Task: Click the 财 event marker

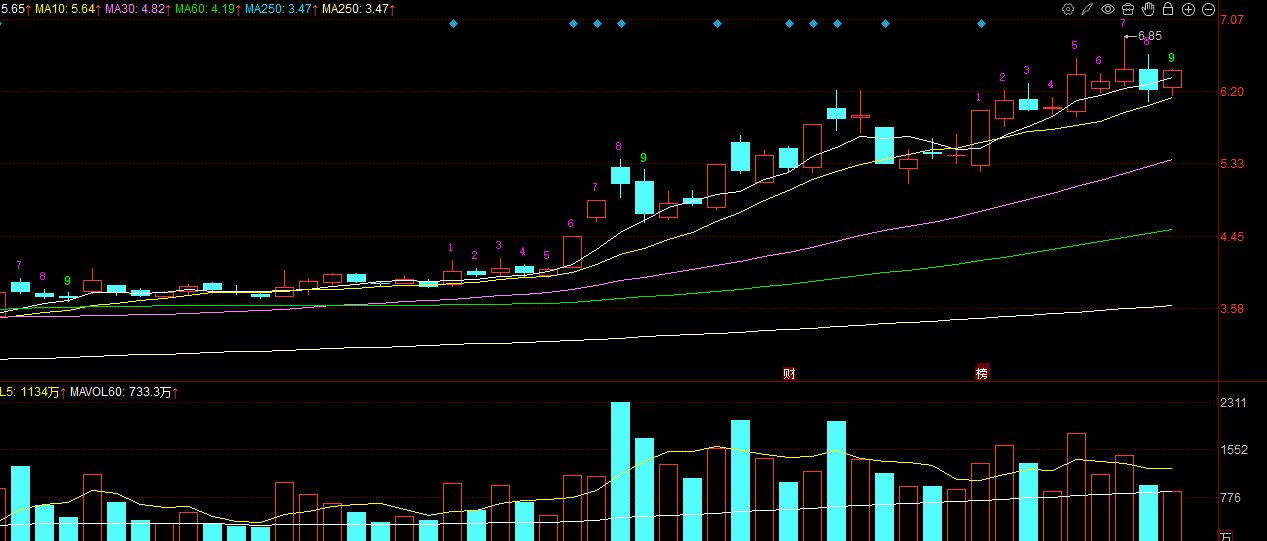Action: 789,374
